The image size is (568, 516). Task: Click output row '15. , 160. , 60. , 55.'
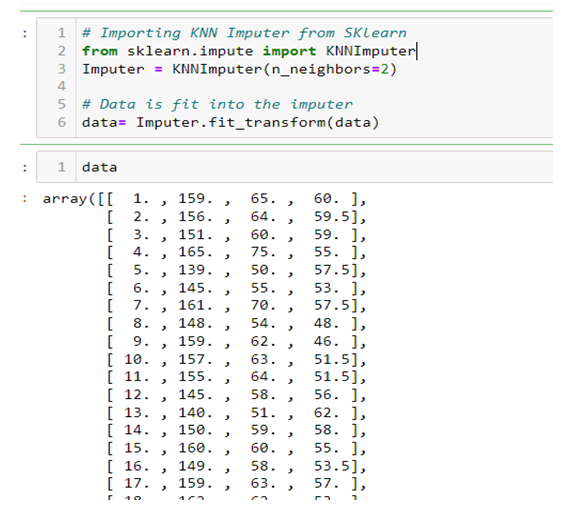click(236, 448)
